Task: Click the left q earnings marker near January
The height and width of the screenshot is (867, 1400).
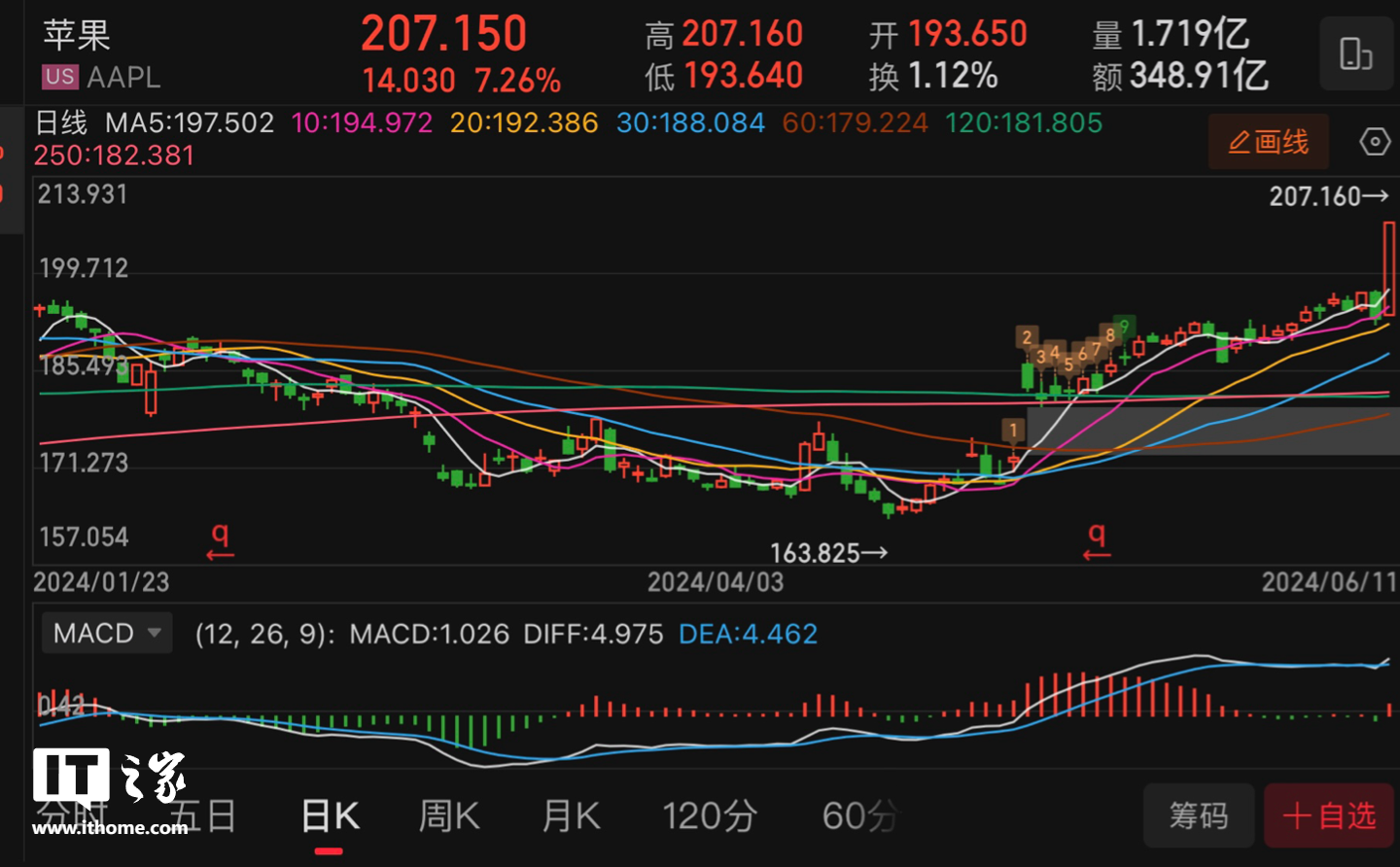Action: point(221,540)
